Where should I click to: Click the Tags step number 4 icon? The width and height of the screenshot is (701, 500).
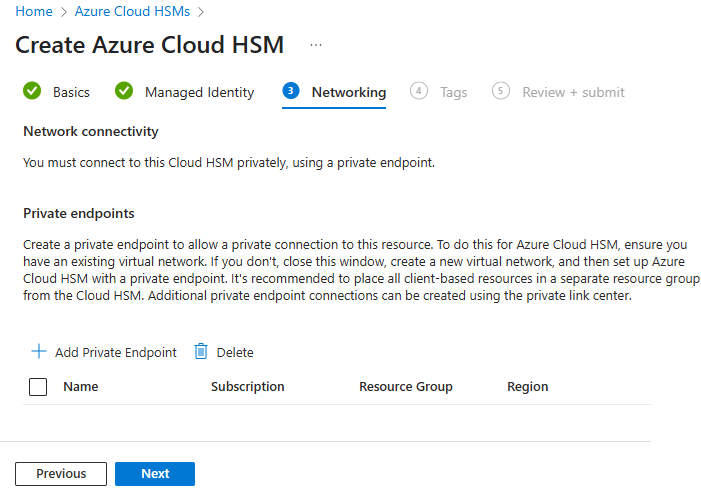click(419, 91)
